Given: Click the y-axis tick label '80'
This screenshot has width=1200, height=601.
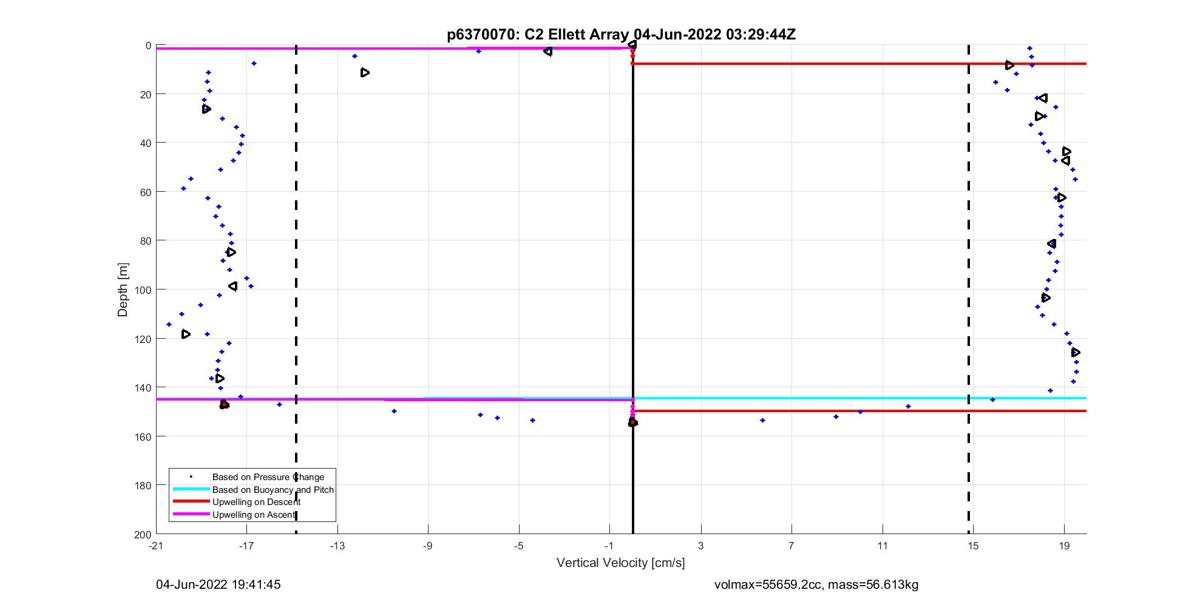Looking at the screenshot, I should coord(144,241).
